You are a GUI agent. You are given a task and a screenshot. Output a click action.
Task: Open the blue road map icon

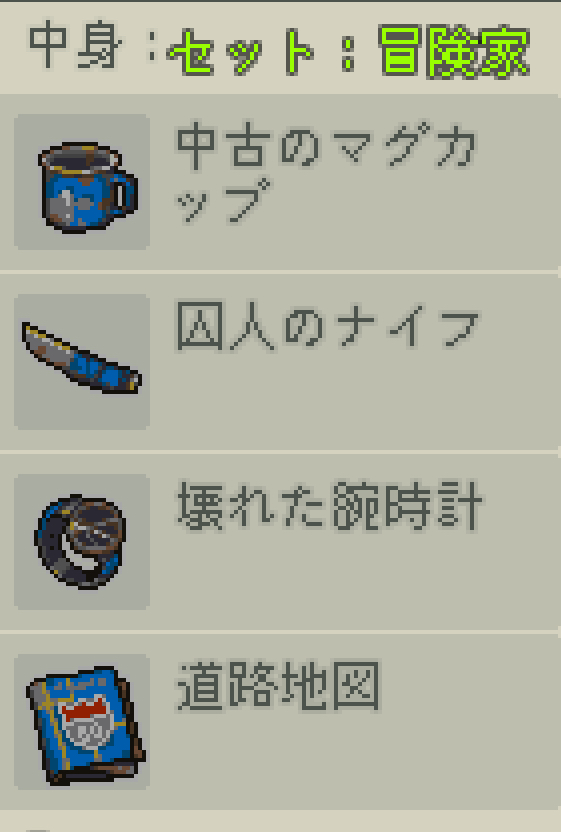(85, 726)
